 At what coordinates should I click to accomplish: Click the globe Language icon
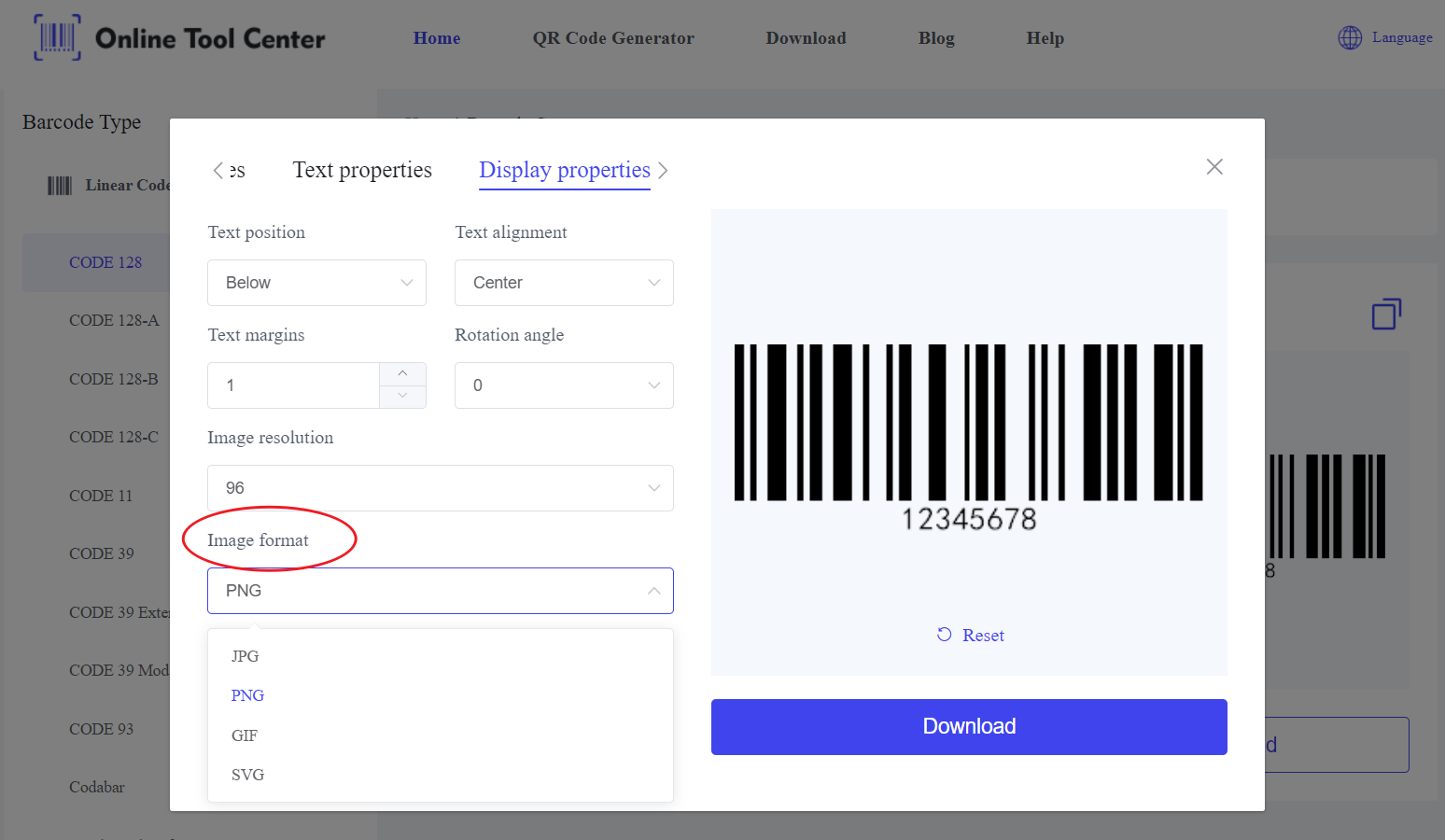point(1350,37)
